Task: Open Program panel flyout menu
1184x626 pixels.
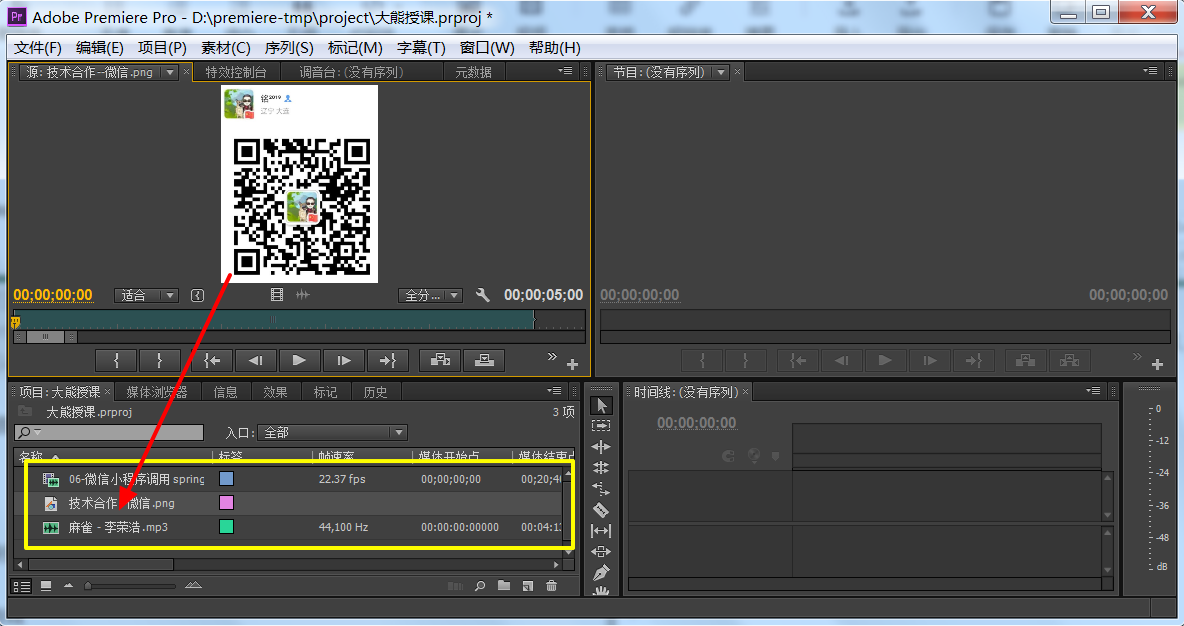Action: coord(1150,71)
